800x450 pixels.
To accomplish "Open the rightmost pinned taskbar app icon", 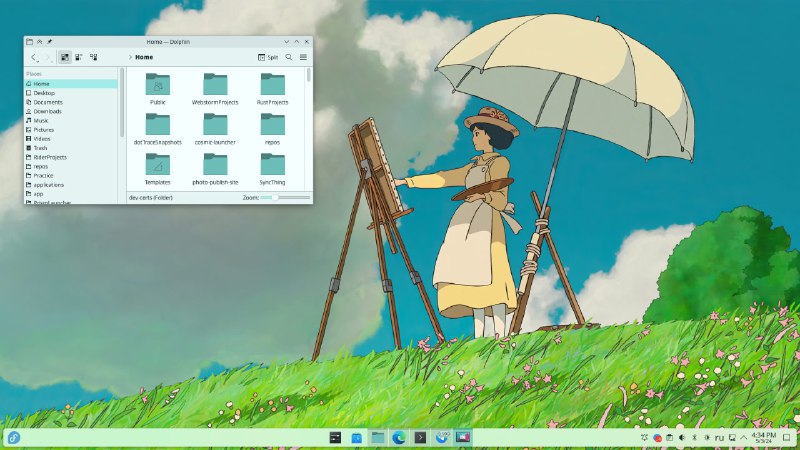I will [x=463, y=437].
